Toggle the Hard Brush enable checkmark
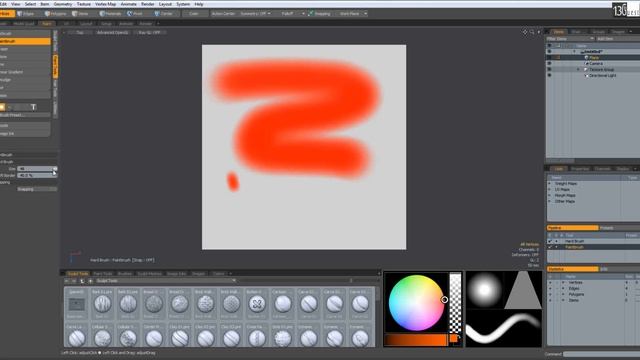Viewport: 640px width, 360px height. (x=550, y=241)
